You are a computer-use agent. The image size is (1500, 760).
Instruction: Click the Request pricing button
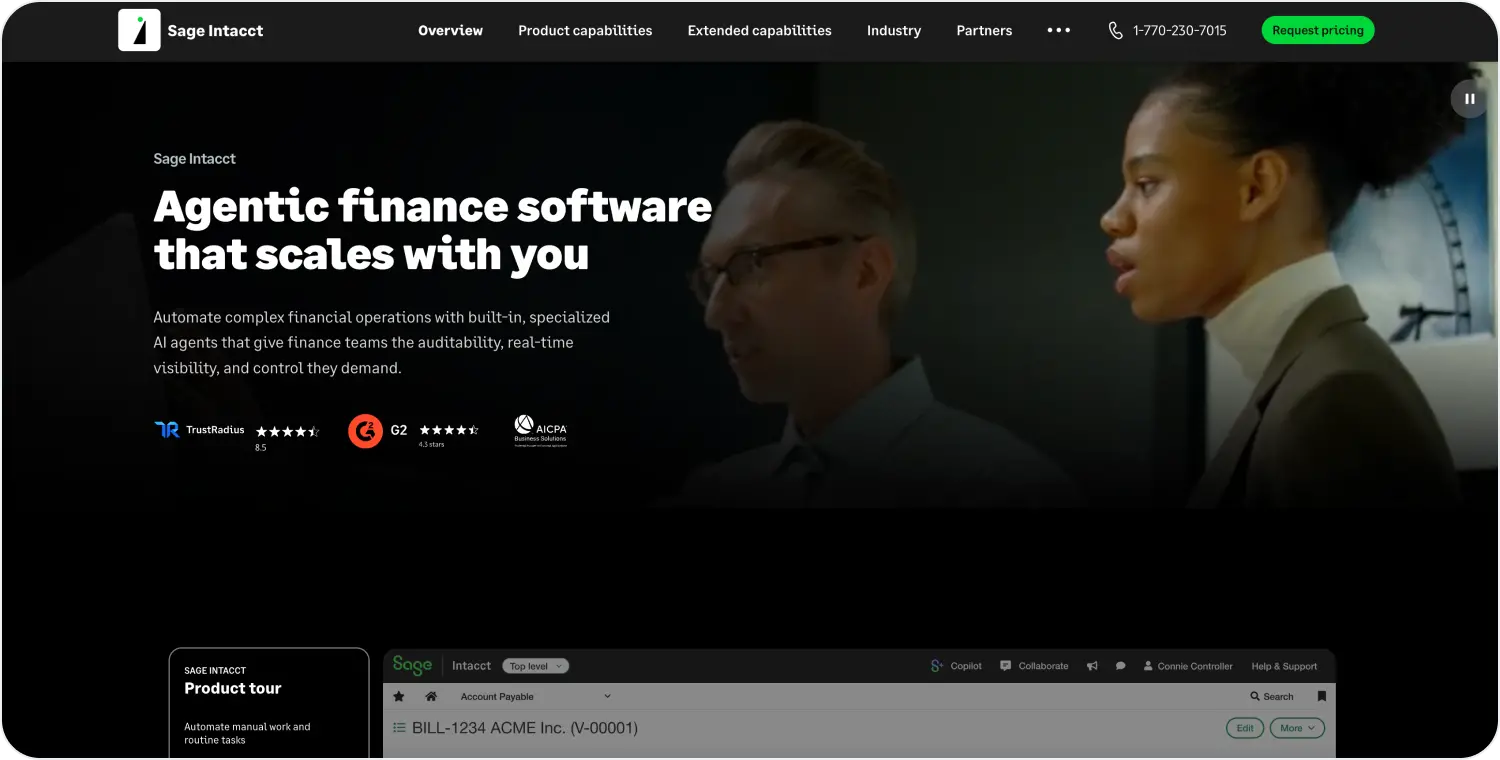tap(1318, 30)
